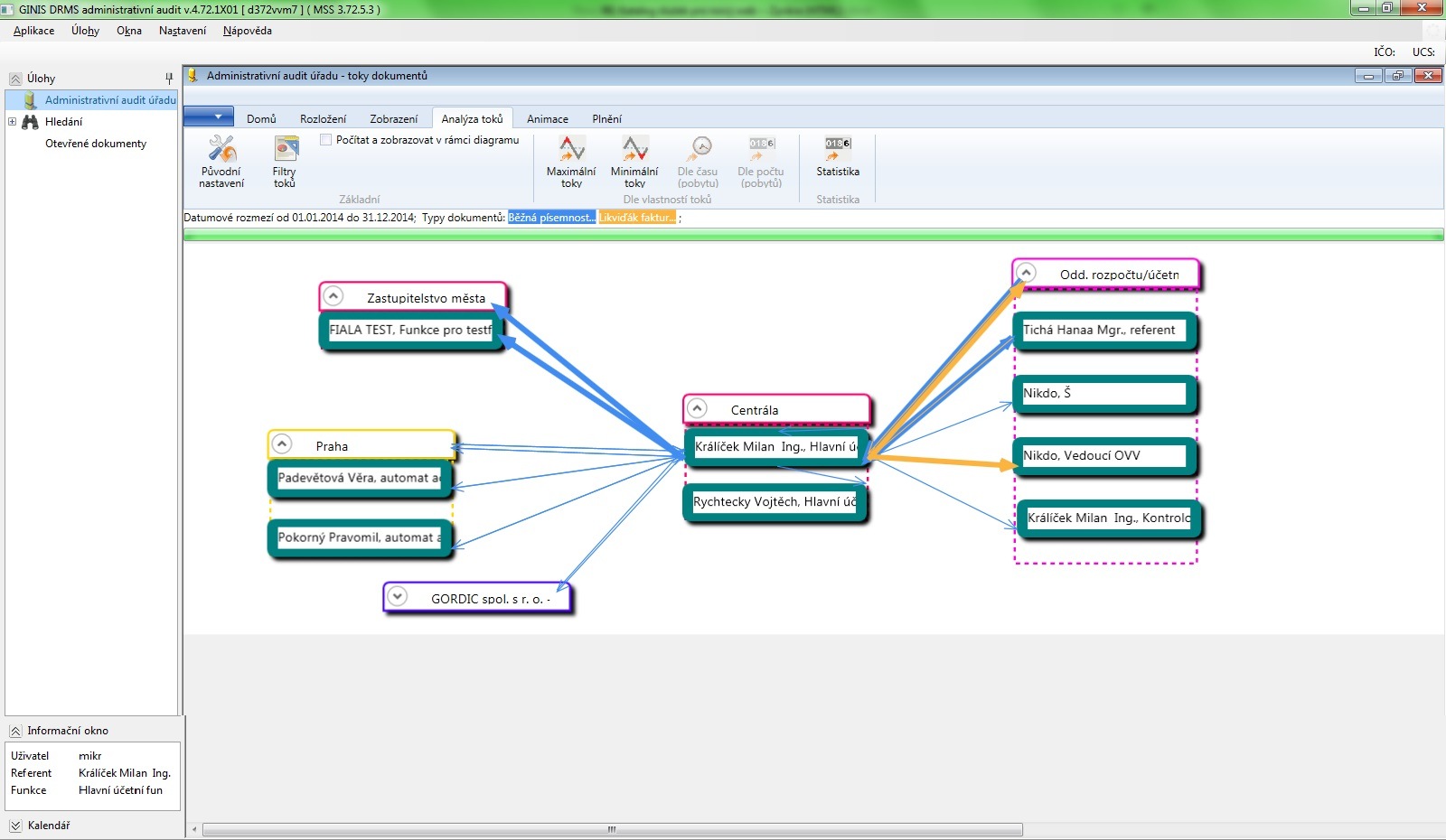
Task: Select the FIALA TEST node
Action: (x=411, y=331)
